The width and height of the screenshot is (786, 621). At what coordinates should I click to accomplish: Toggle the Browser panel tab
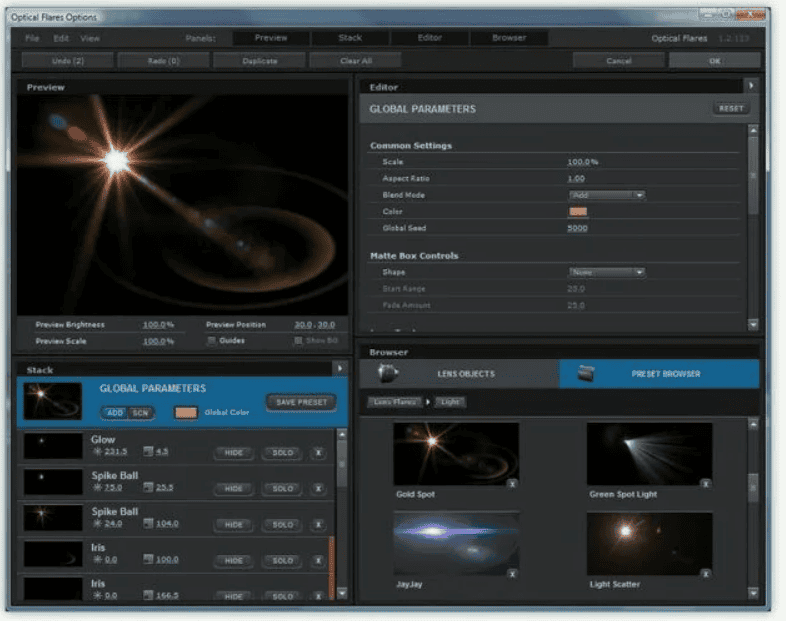509,38
